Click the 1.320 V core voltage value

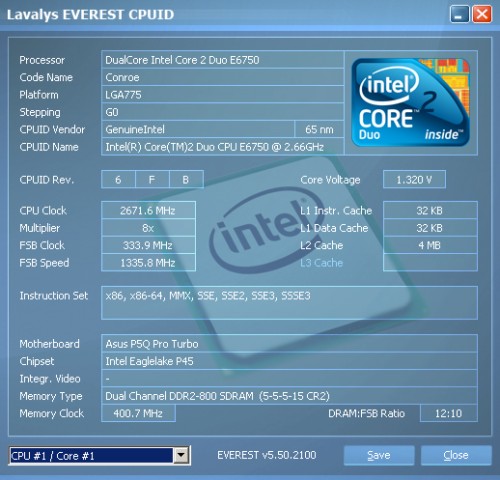coord(414,180)
